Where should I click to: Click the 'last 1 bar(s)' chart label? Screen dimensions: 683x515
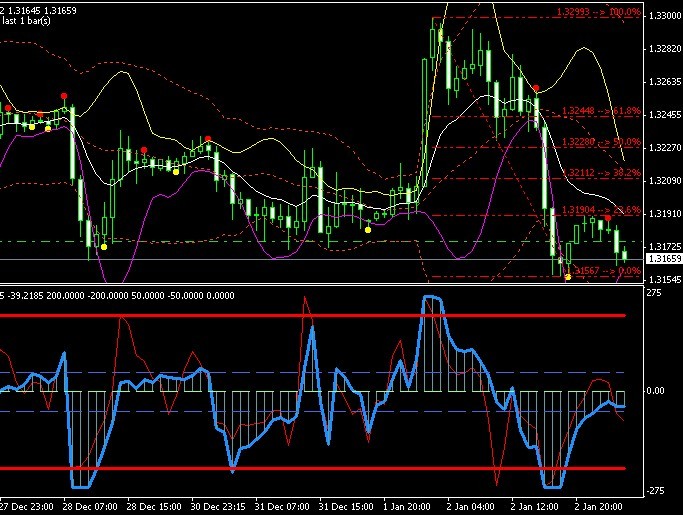tap(26, 20)
